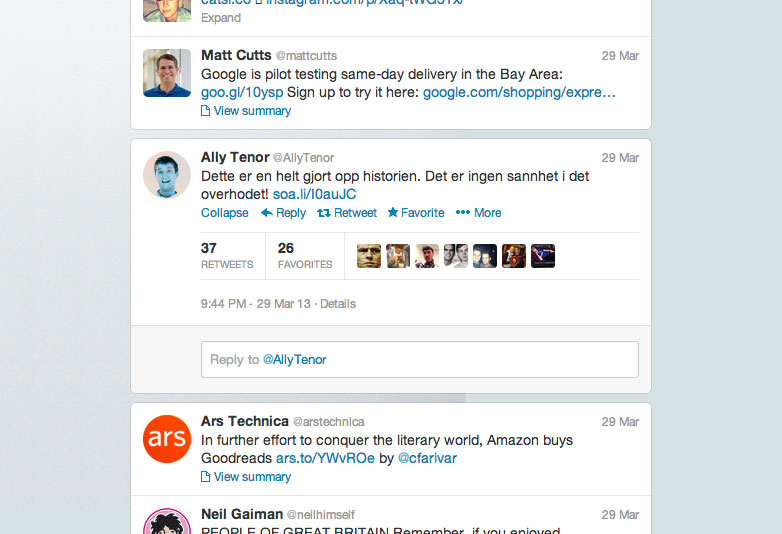Collapse the expanded Ally Tenor tweet
Image resolution: width=782 pixels, height=534 pixels.
tap(224, 213)
